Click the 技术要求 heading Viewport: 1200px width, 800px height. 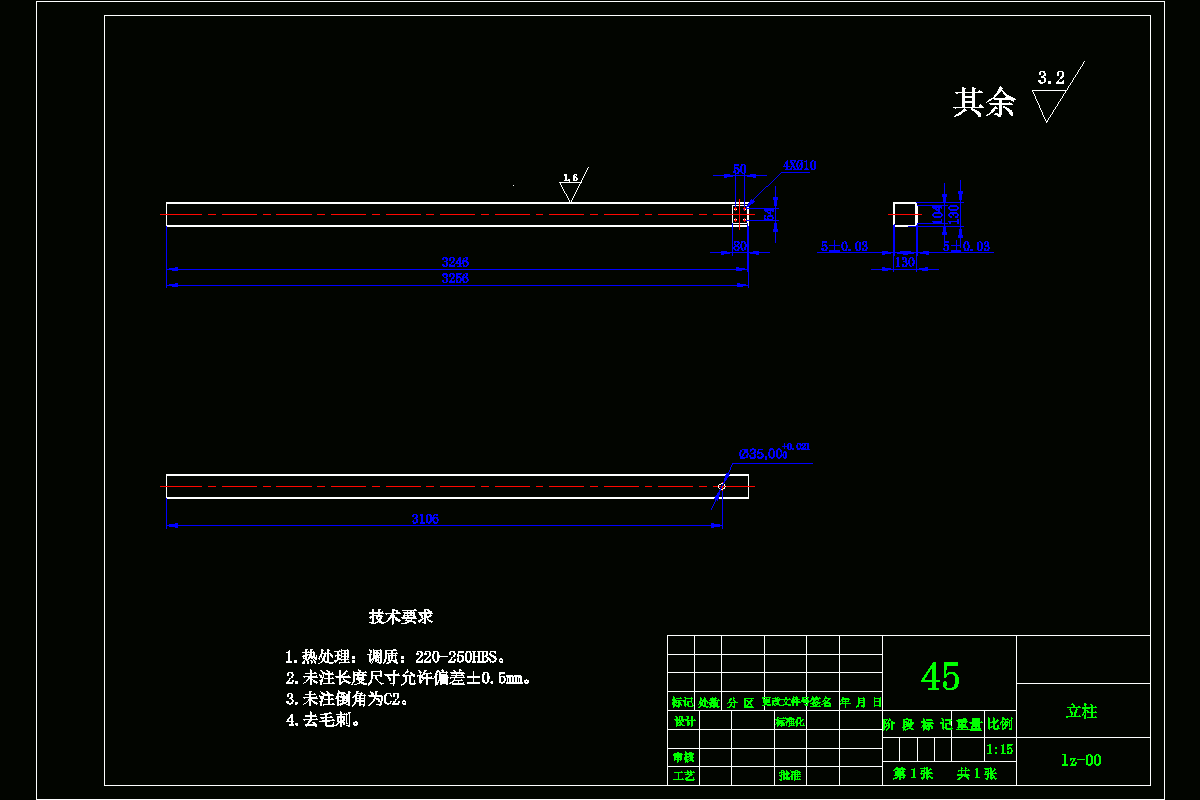tap(401, 617)
